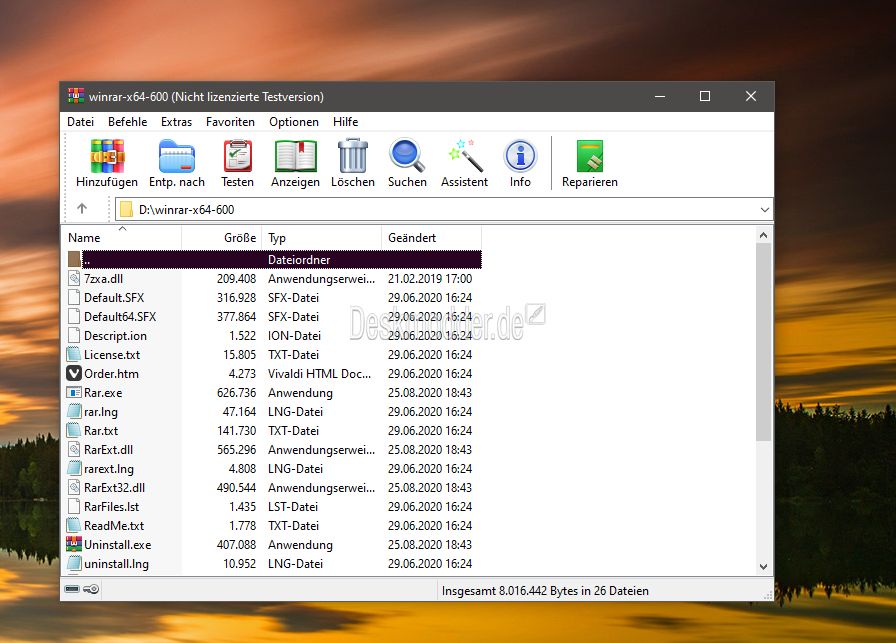The width and height of the screenshot is (896, 643).
Task: Select the Descript.ion file name
Action: (x=115, y=336)
